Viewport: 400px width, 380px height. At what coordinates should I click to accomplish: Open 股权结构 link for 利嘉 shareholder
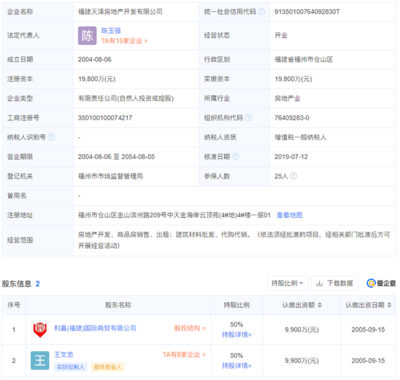(190, 328)
